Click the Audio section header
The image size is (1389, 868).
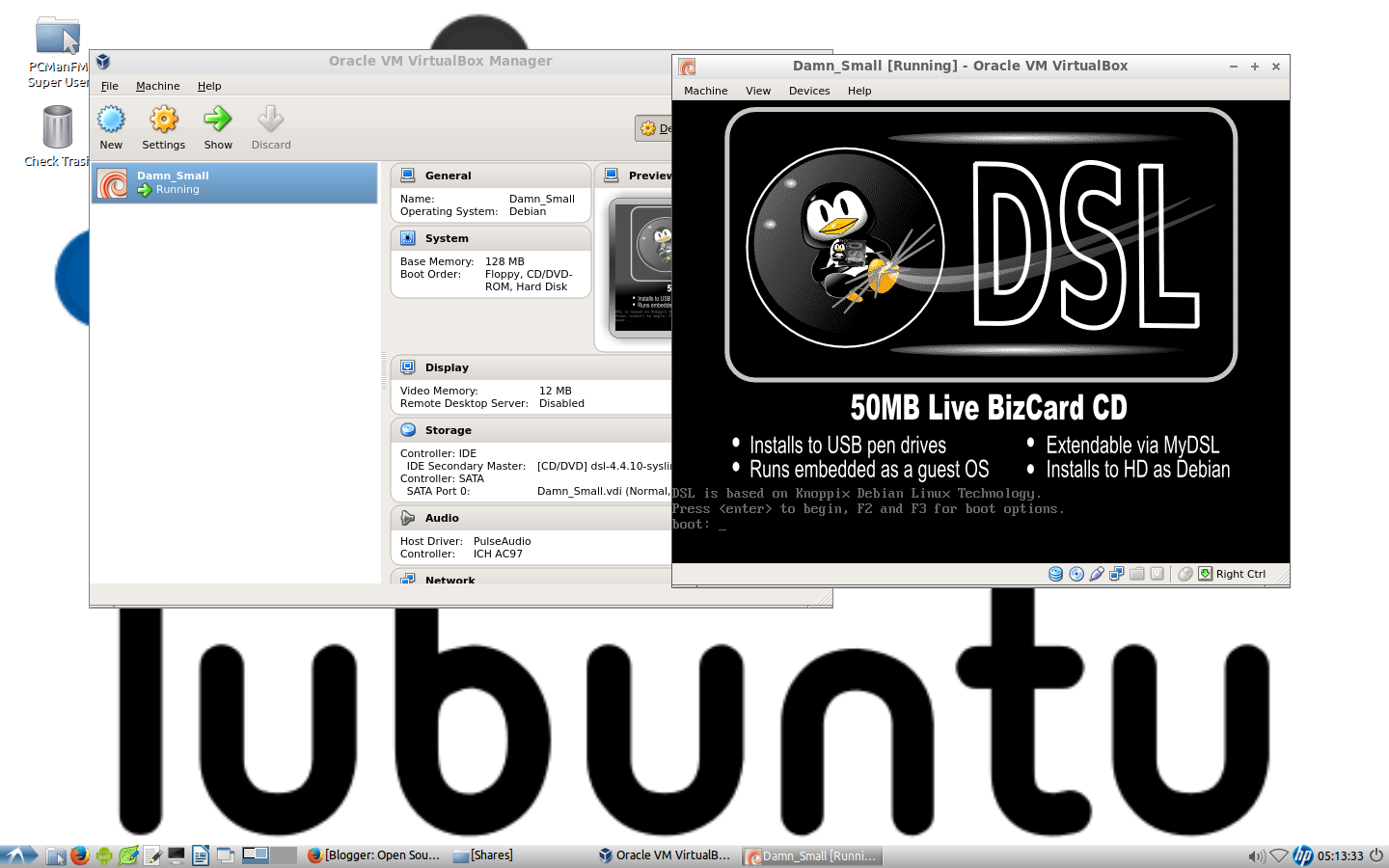pyautogui.click(x=442, y=518)
